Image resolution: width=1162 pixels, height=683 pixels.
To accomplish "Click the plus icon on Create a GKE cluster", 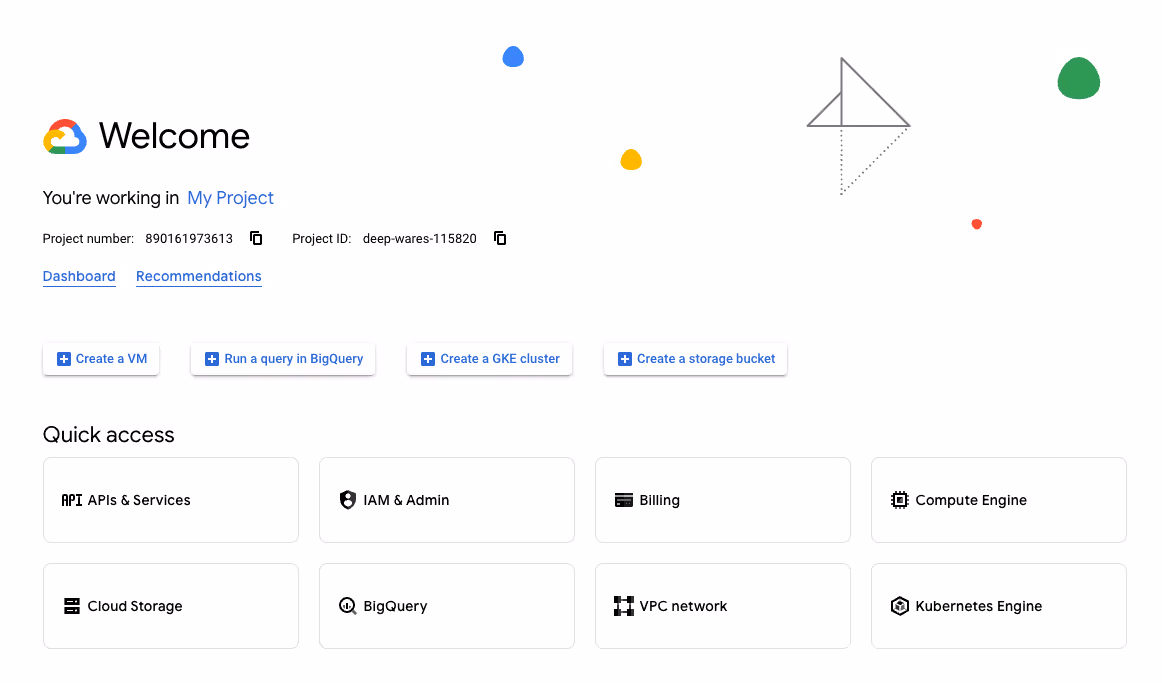I will [x=428, y=359].
